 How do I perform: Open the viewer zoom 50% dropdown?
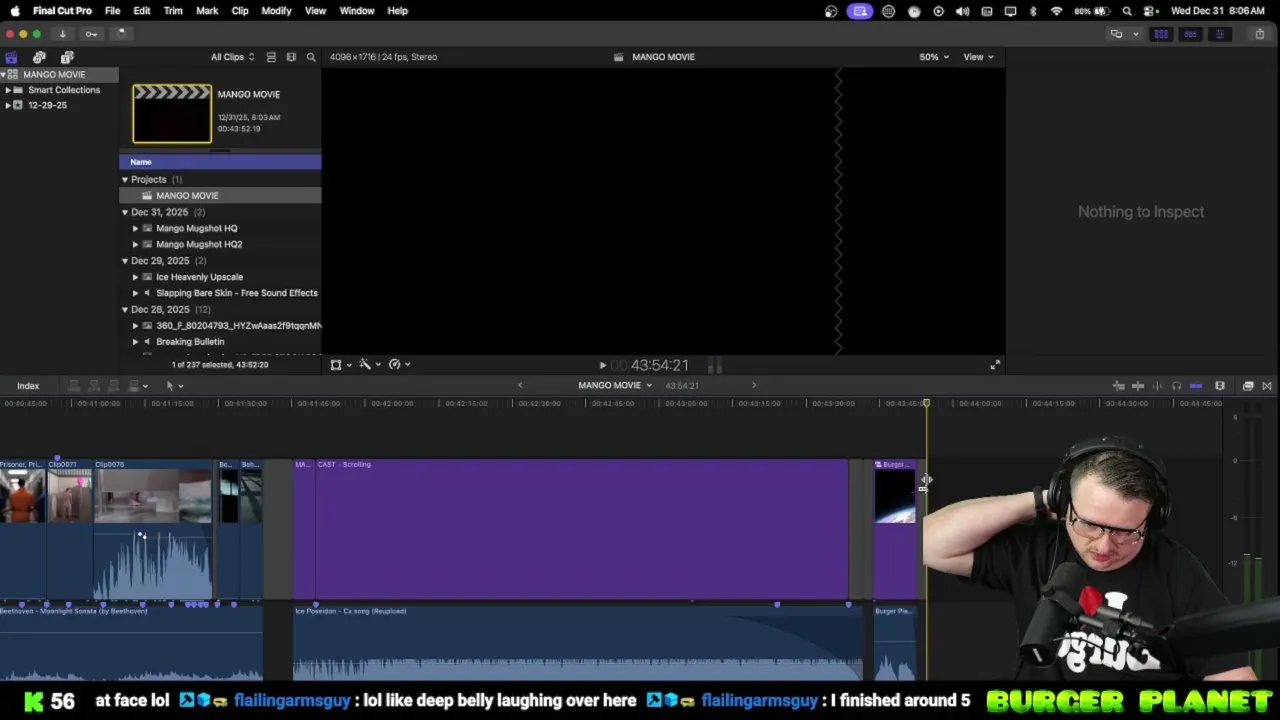point(934,57)
